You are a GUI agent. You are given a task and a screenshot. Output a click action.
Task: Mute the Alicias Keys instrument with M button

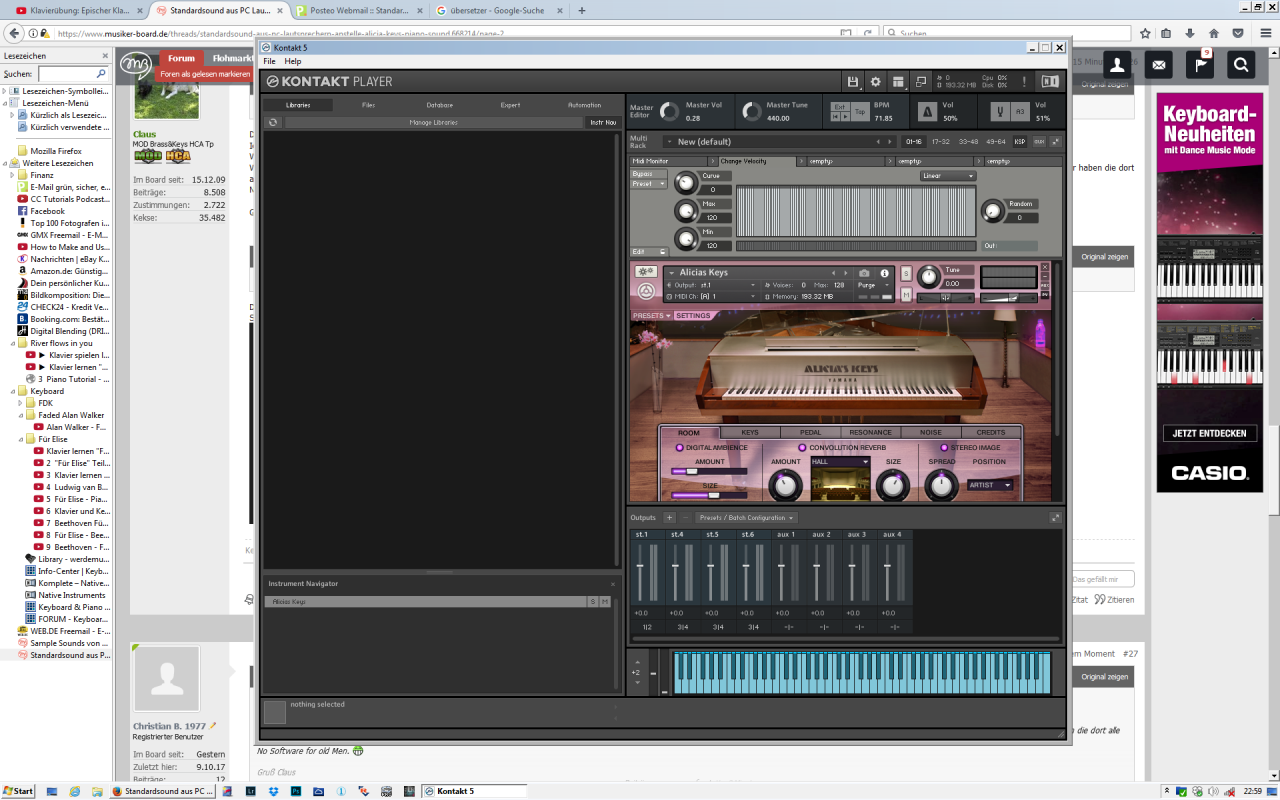[x=906, y=295]
